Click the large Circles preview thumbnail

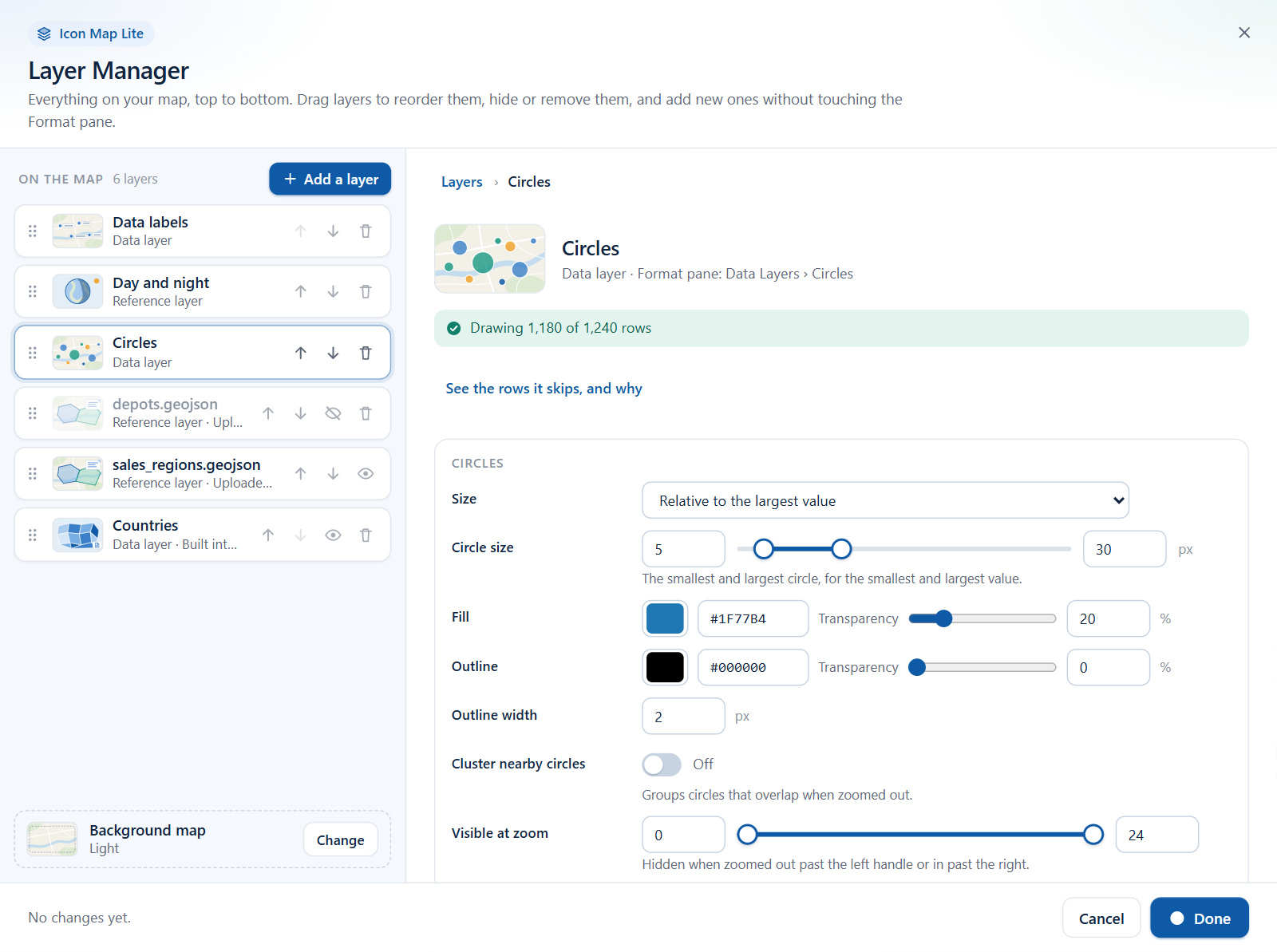coord(490,259)
